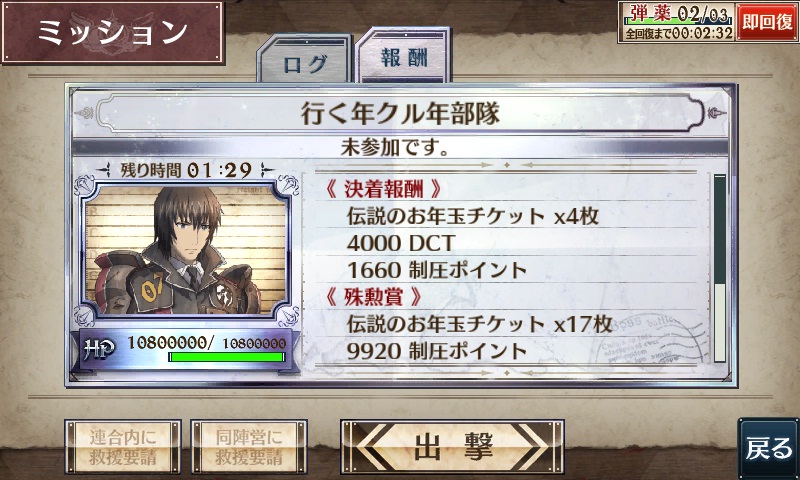This screenshot has width=800, height=480.
Task: Request rescue with 連合内に救援要請
Action: point(123,447)
